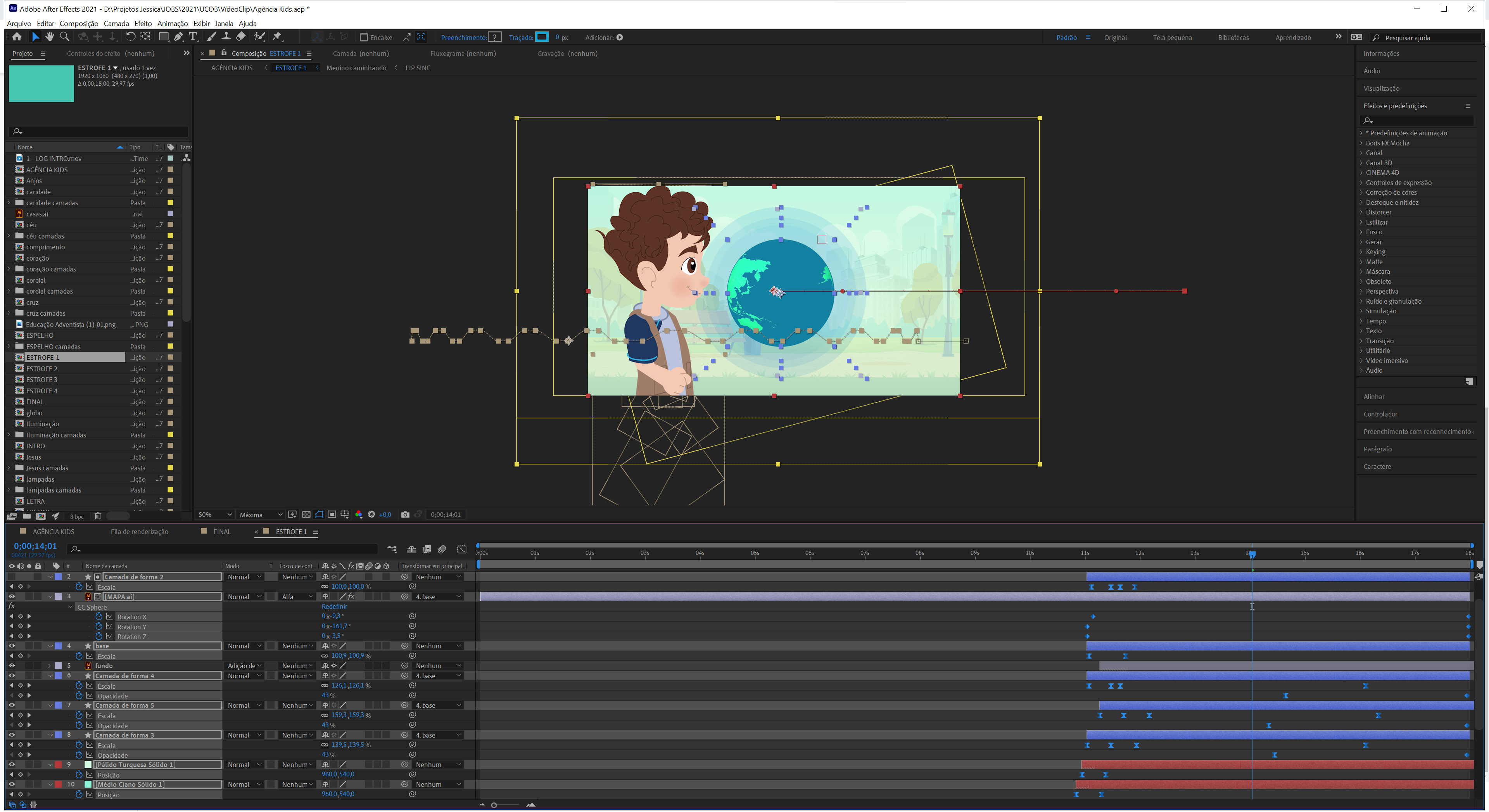
Task: Select the Puppet Pin tool
Action: pyautogui.click(x=277, y=37)
